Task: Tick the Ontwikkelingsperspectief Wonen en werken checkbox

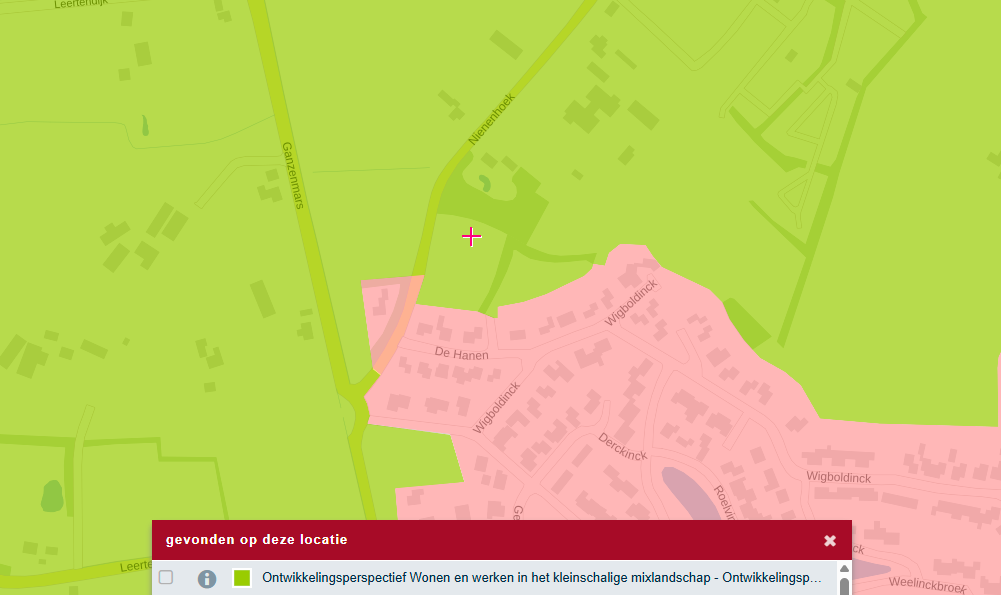Action: pyautogui.click(x=166, y=577)
